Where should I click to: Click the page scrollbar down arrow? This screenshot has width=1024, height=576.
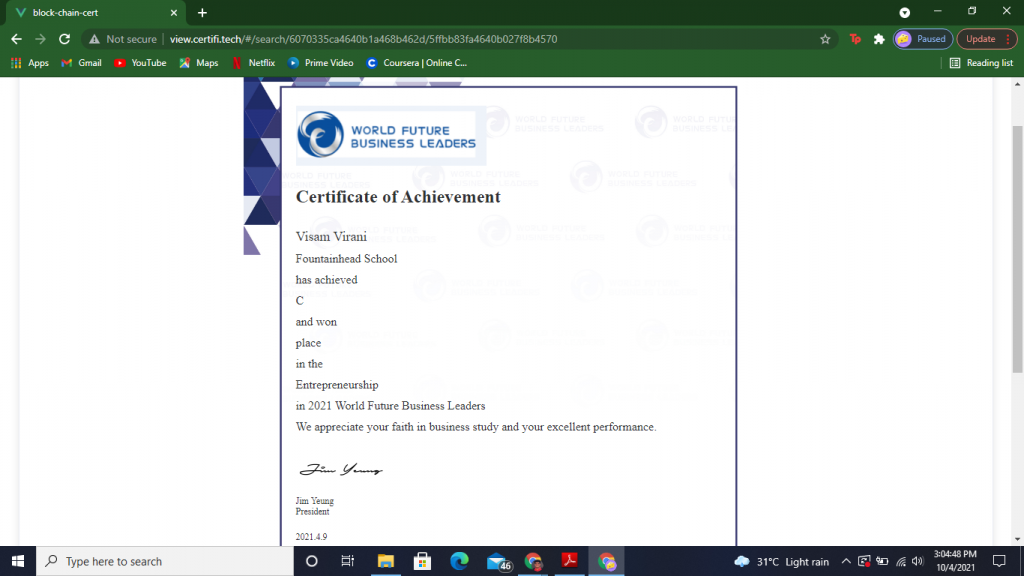1017,539
